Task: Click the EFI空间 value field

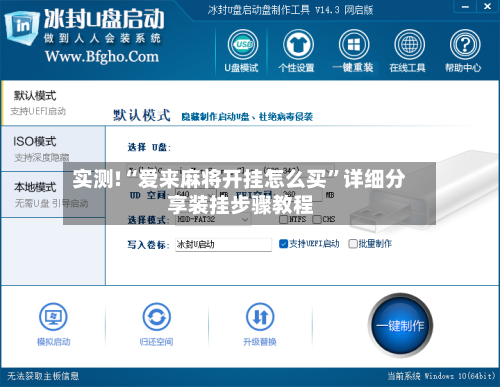Action: click(301, 195)
